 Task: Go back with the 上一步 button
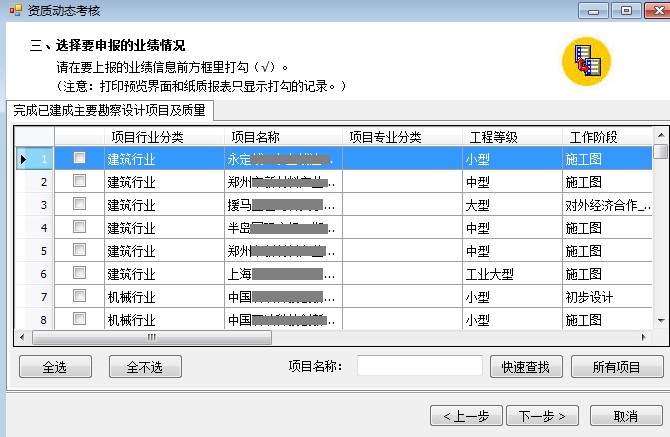(x=466, y=415)
